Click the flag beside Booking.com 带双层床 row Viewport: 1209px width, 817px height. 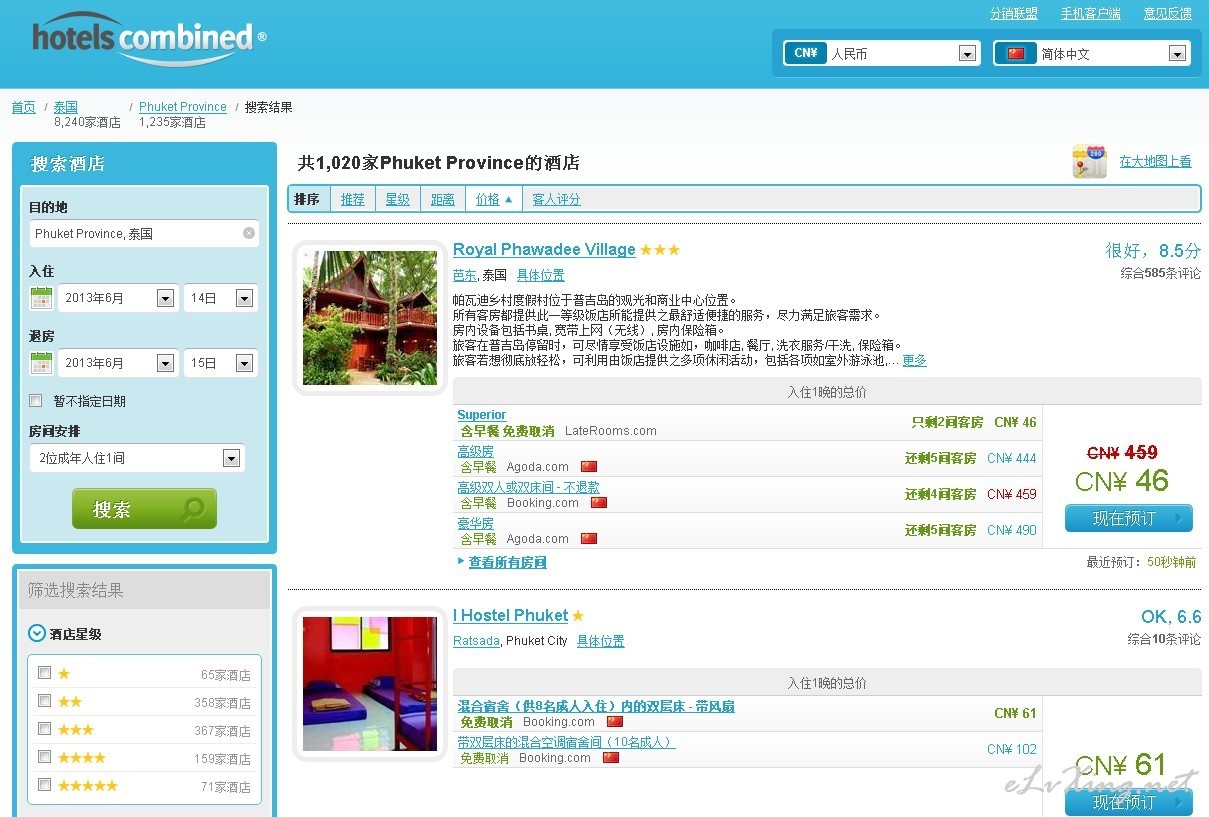[x=611, y=758]
